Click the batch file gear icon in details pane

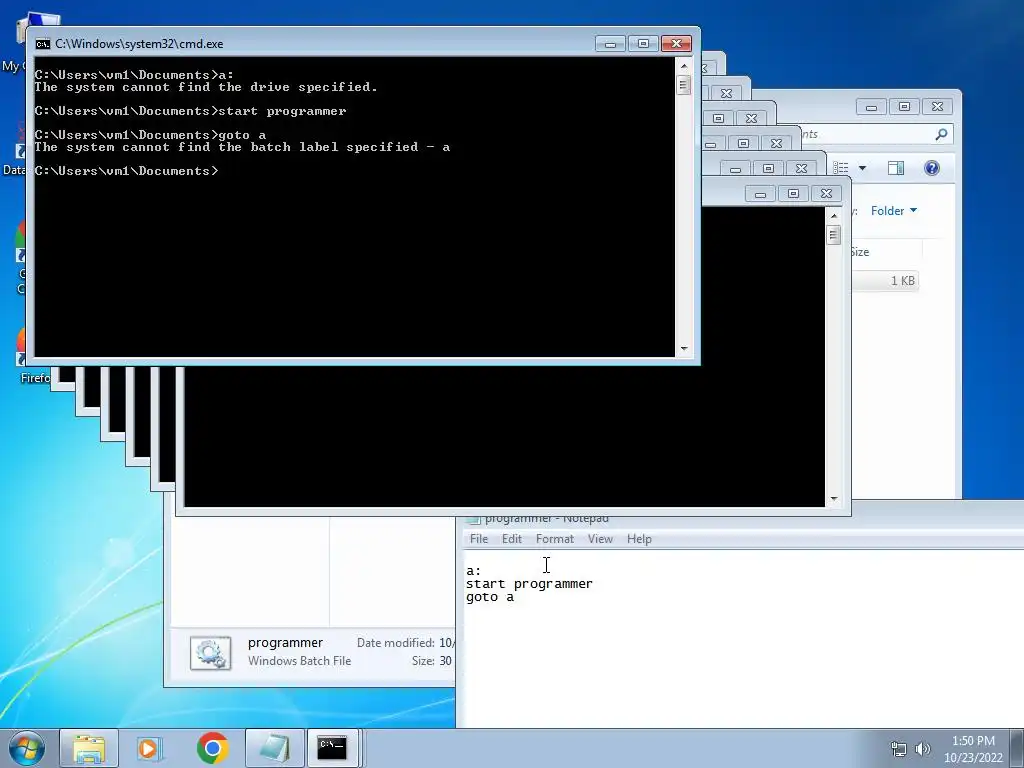point(210,653)
